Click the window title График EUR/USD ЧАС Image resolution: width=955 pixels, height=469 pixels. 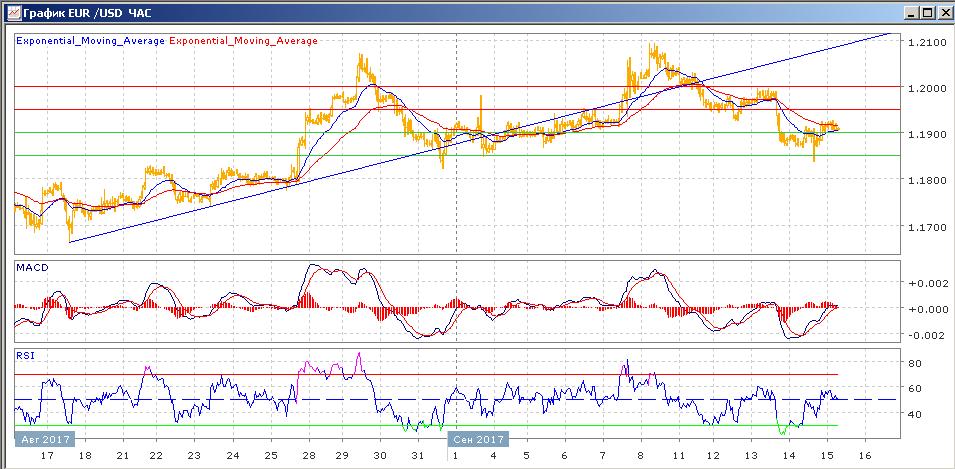pyautogui.click(x=87, y=13)
